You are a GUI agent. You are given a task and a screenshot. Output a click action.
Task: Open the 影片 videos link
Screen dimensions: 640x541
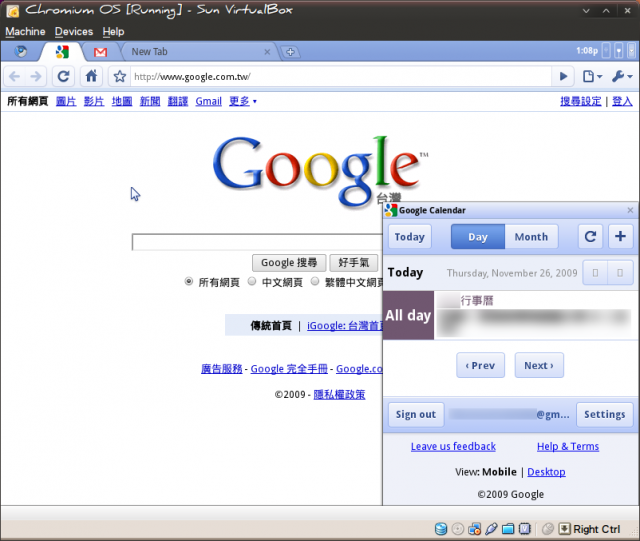[94, 101]
